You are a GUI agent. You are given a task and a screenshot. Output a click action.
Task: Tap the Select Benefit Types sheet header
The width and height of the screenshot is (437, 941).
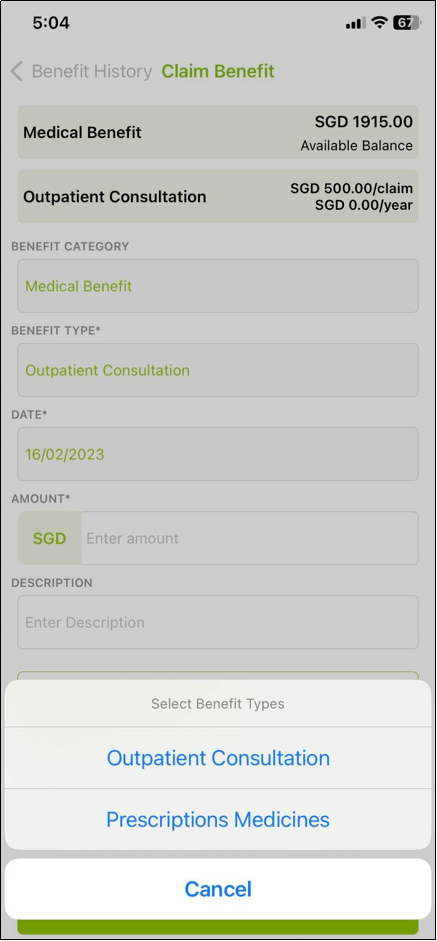click(218, 703)
